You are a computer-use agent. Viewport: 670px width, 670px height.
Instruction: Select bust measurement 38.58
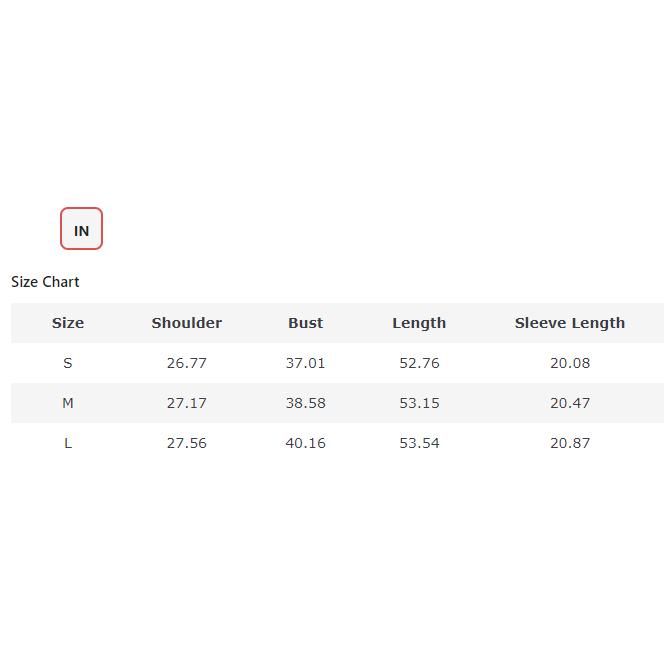pyautogui.click(x=305, y=403)
